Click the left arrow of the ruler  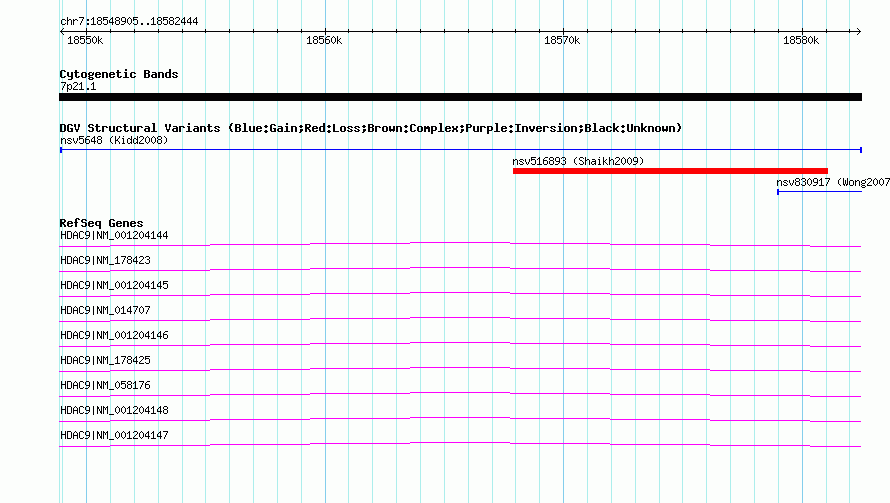[62, 32]
